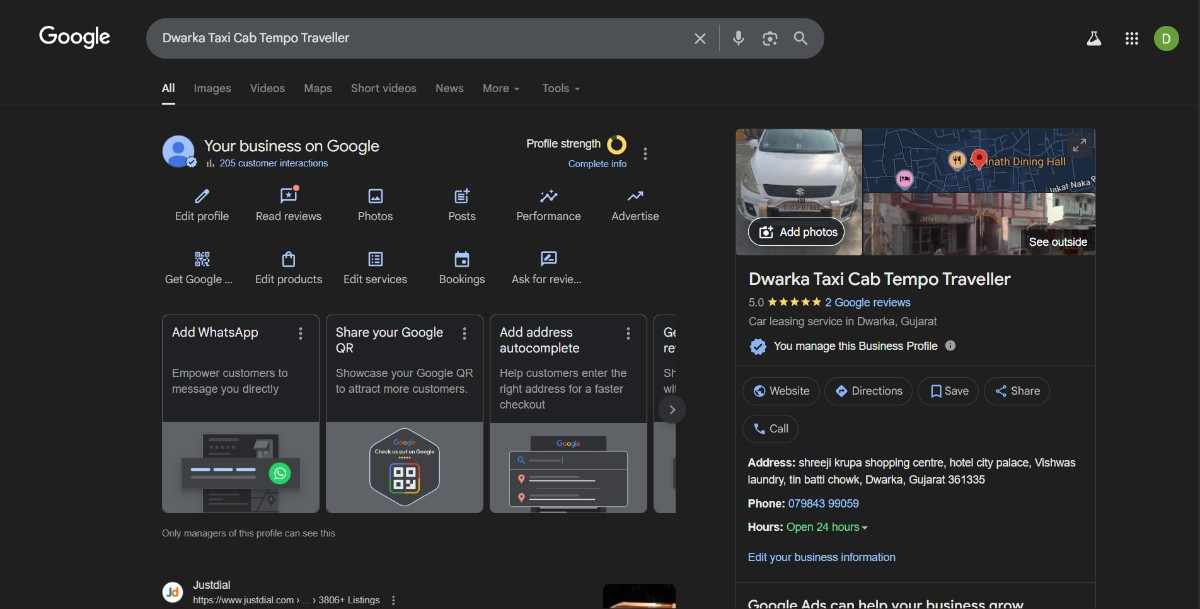Open Get Google QR code icon
This screenshot has width=1200, height=609.
point(202,260)
